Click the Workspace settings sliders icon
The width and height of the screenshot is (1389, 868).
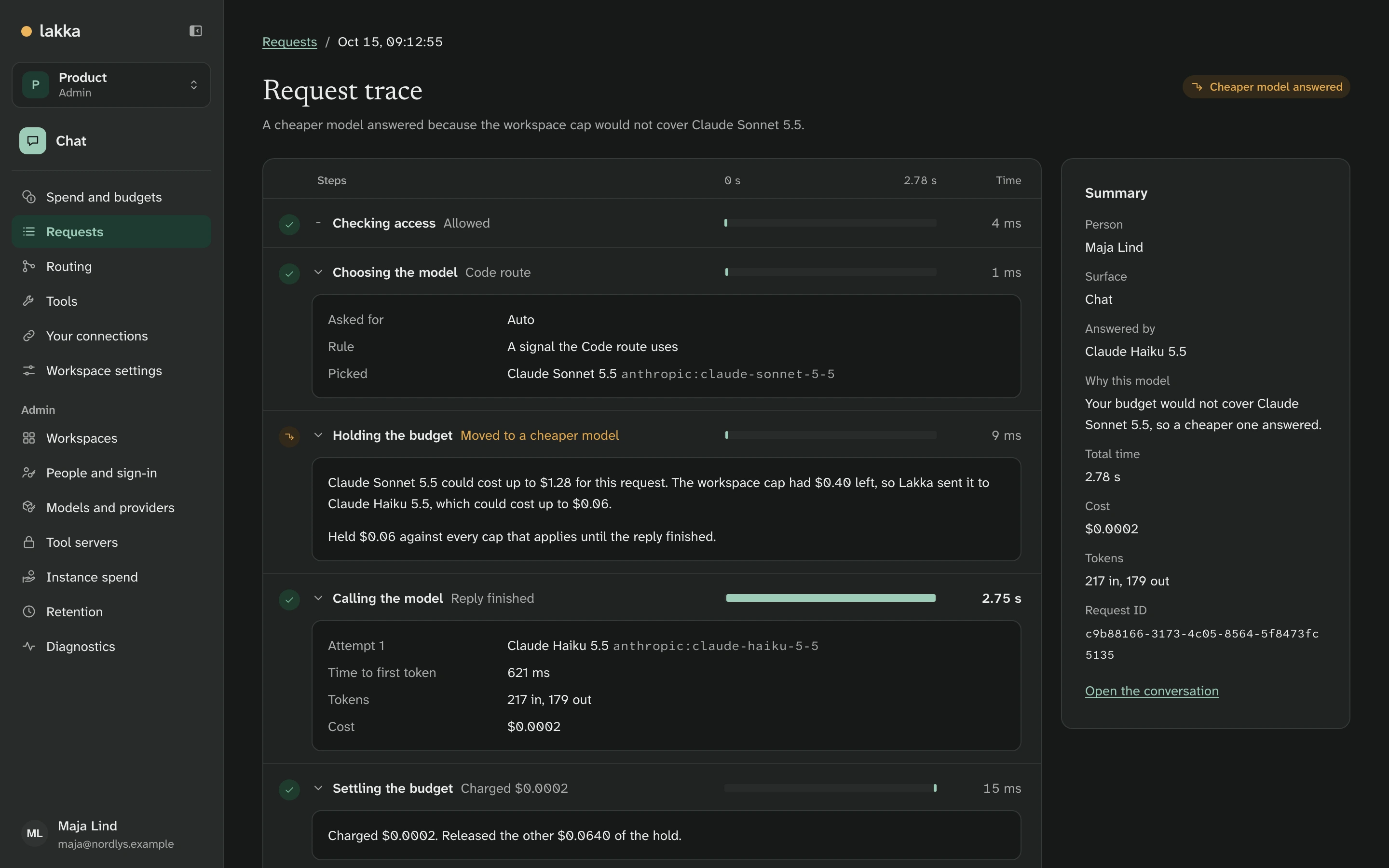29,371
